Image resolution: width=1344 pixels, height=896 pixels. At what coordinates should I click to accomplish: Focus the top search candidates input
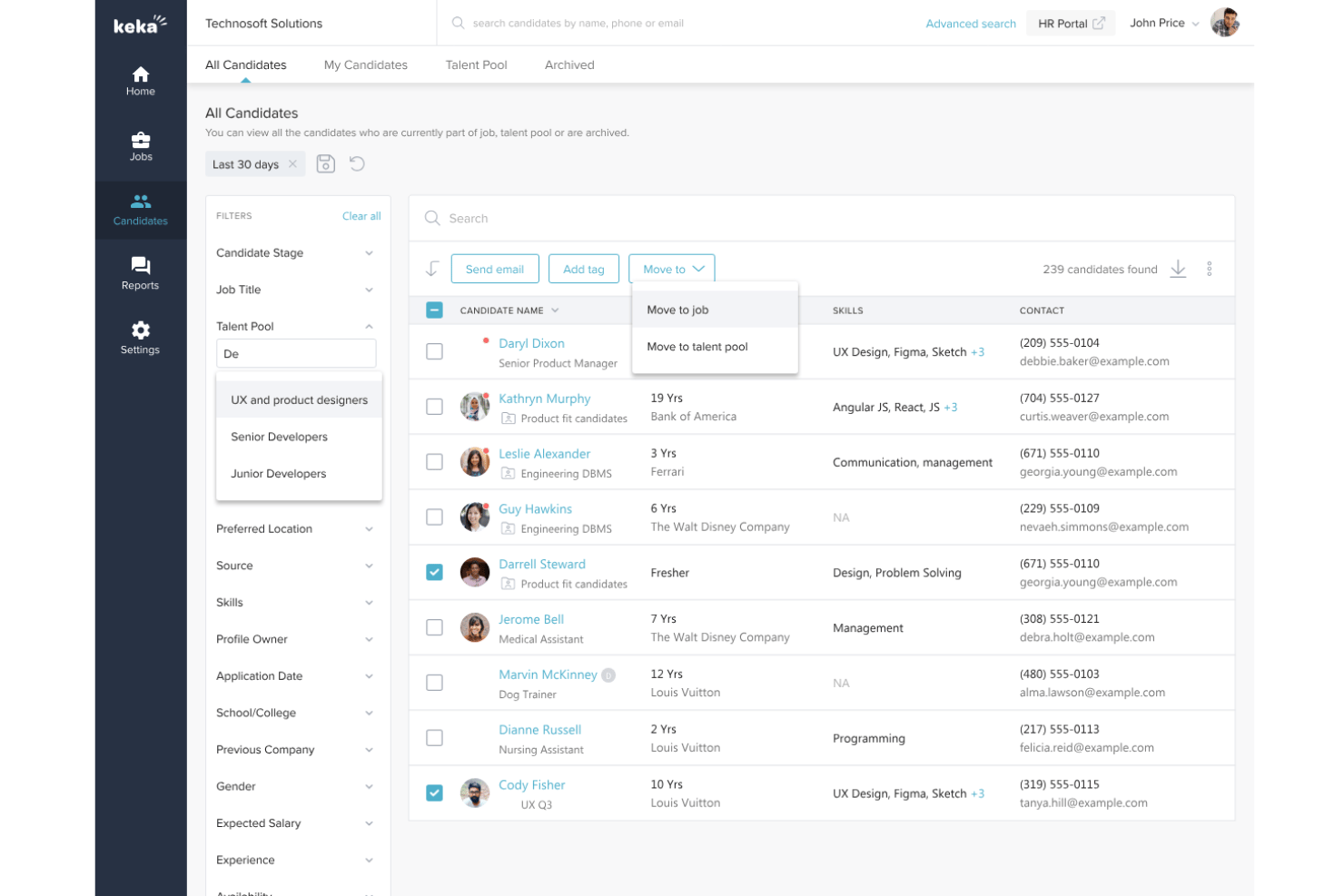tap(578, 24)
